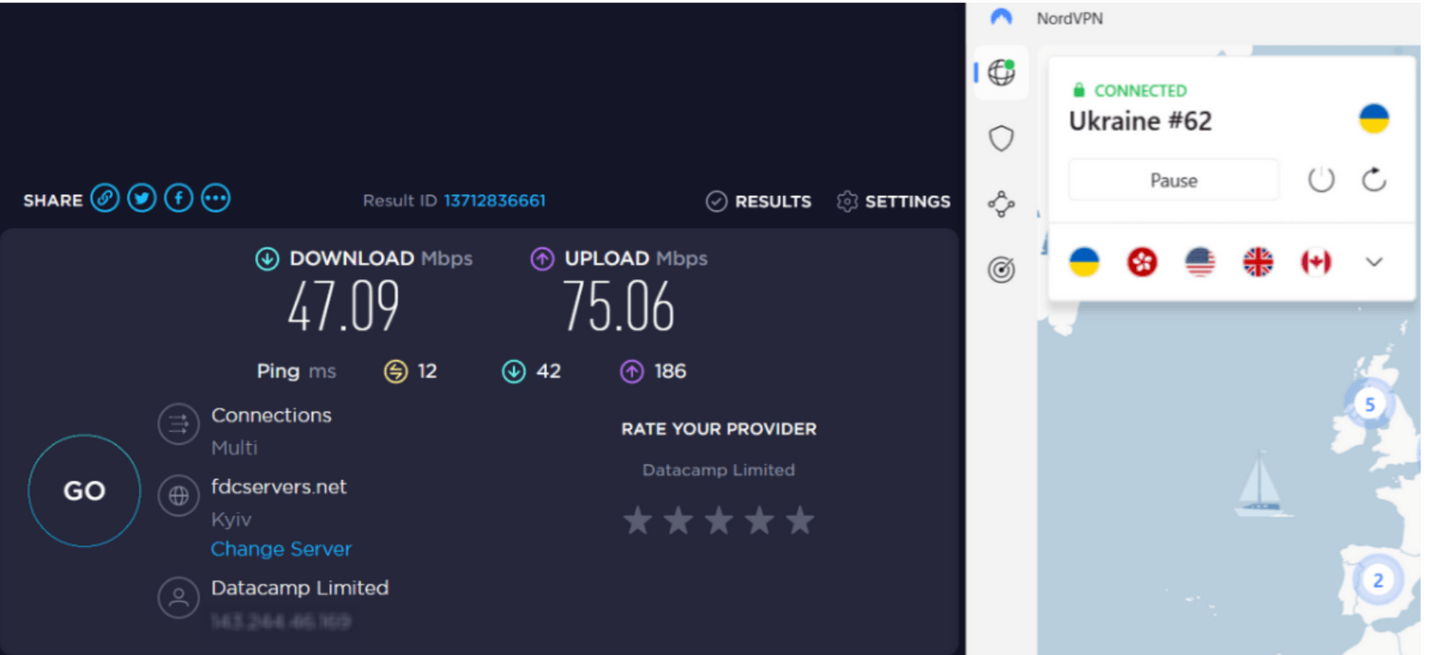The image size is (1431, 655).
Task: Rate the provider four stars
Action: click(760, 521)
